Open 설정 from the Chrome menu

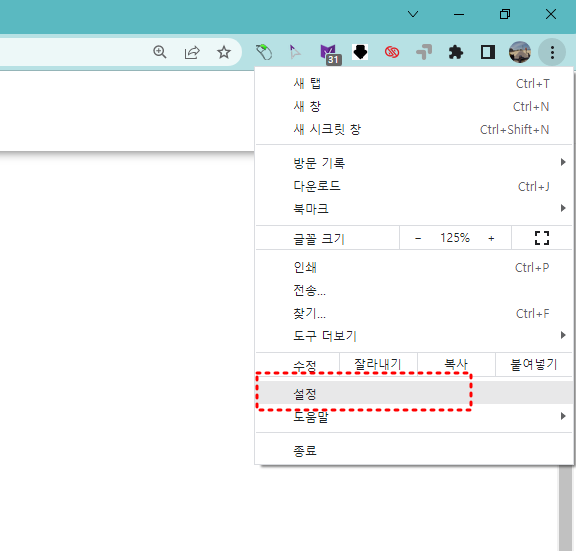(x=414, y=394)
